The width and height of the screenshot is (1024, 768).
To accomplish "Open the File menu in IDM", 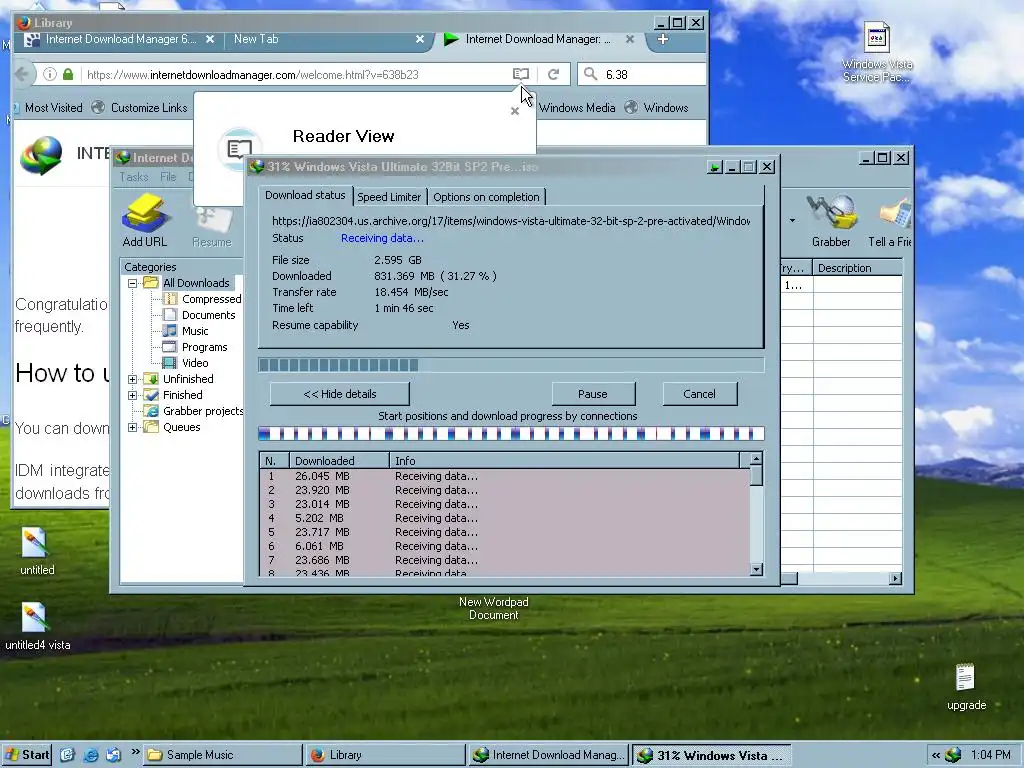I will tap(168, 177).
